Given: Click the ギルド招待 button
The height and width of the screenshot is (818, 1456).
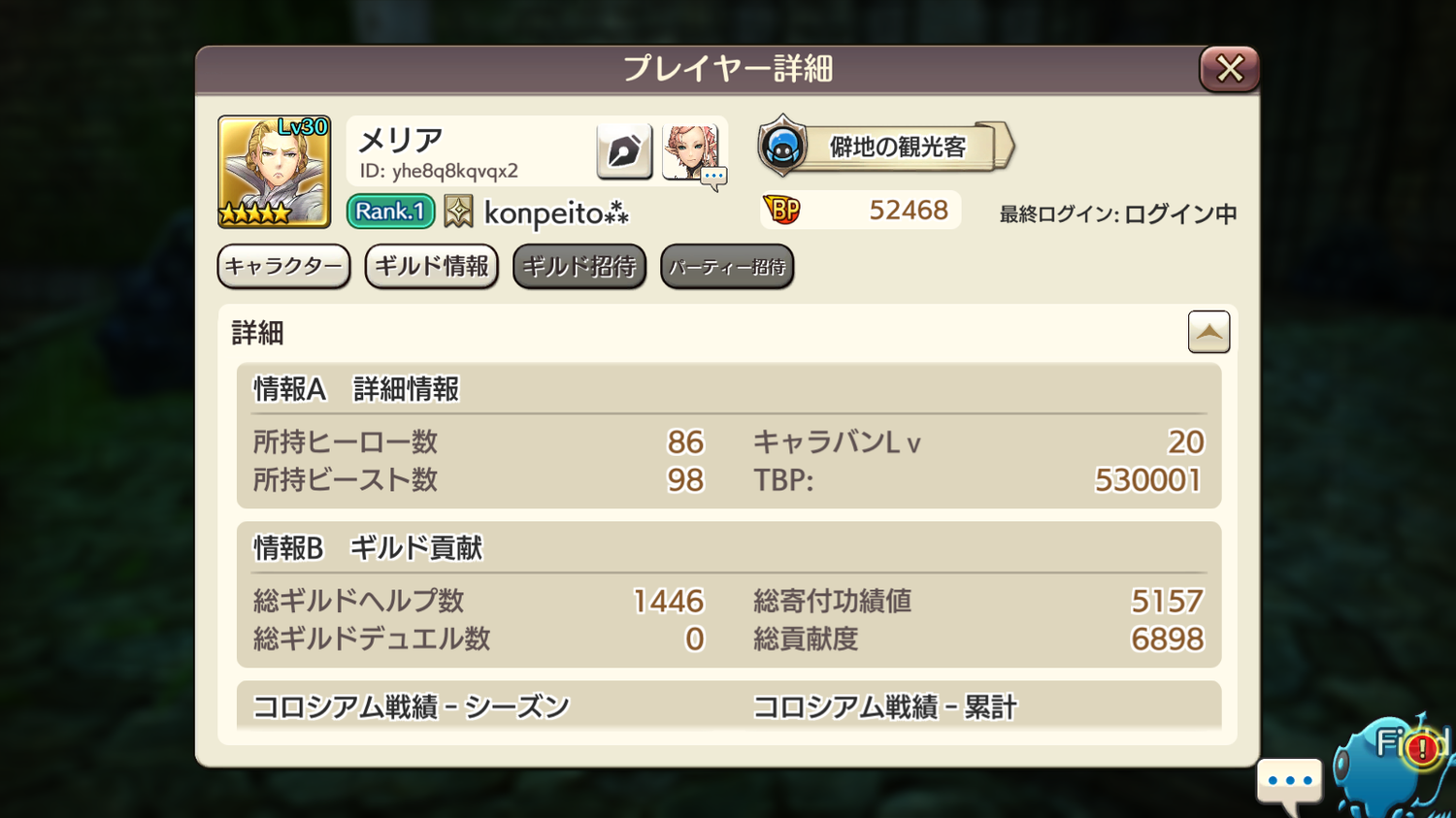Looking at the screenshot, I should (579, 267).
